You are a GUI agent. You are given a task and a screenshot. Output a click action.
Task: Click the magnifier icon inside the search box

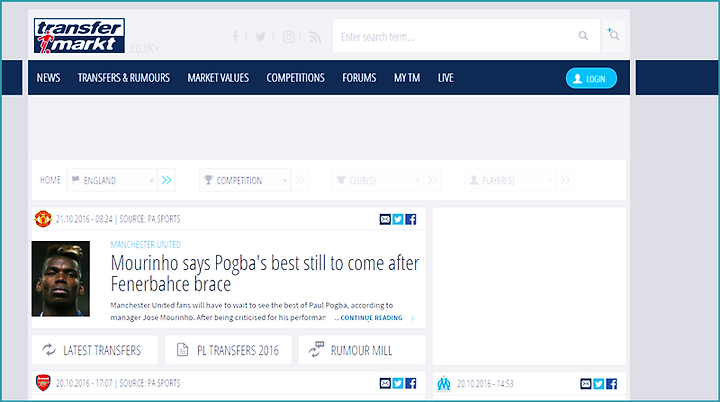583,35
